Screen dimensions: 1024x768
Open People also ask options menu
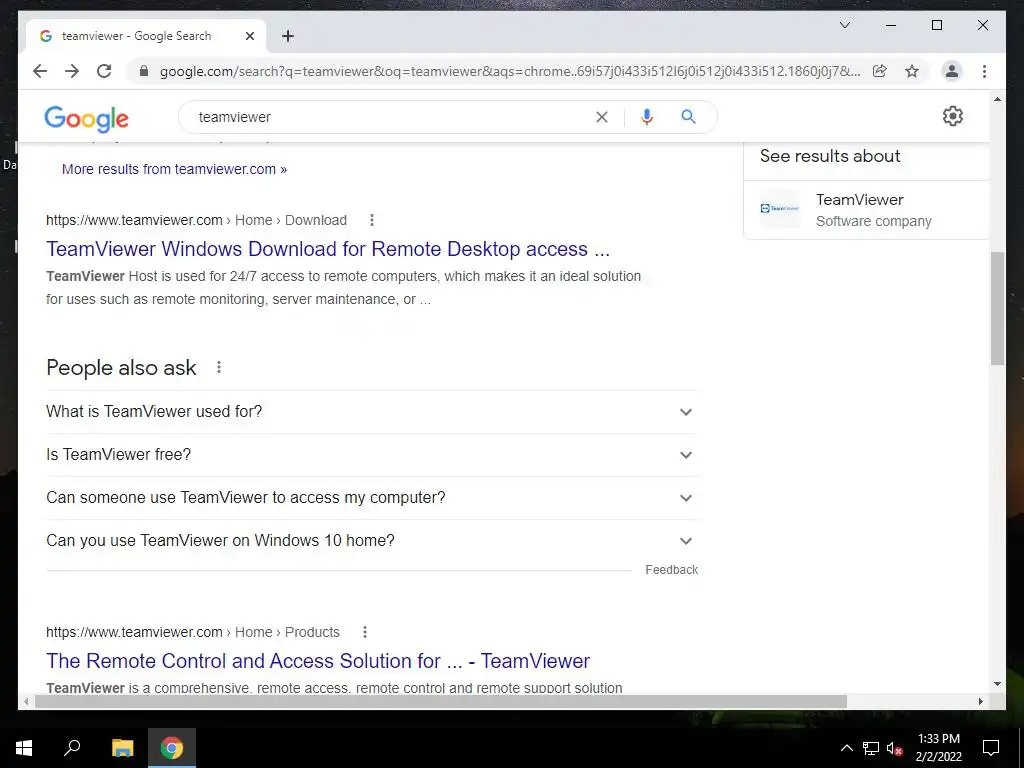click(x=219, y=367)
